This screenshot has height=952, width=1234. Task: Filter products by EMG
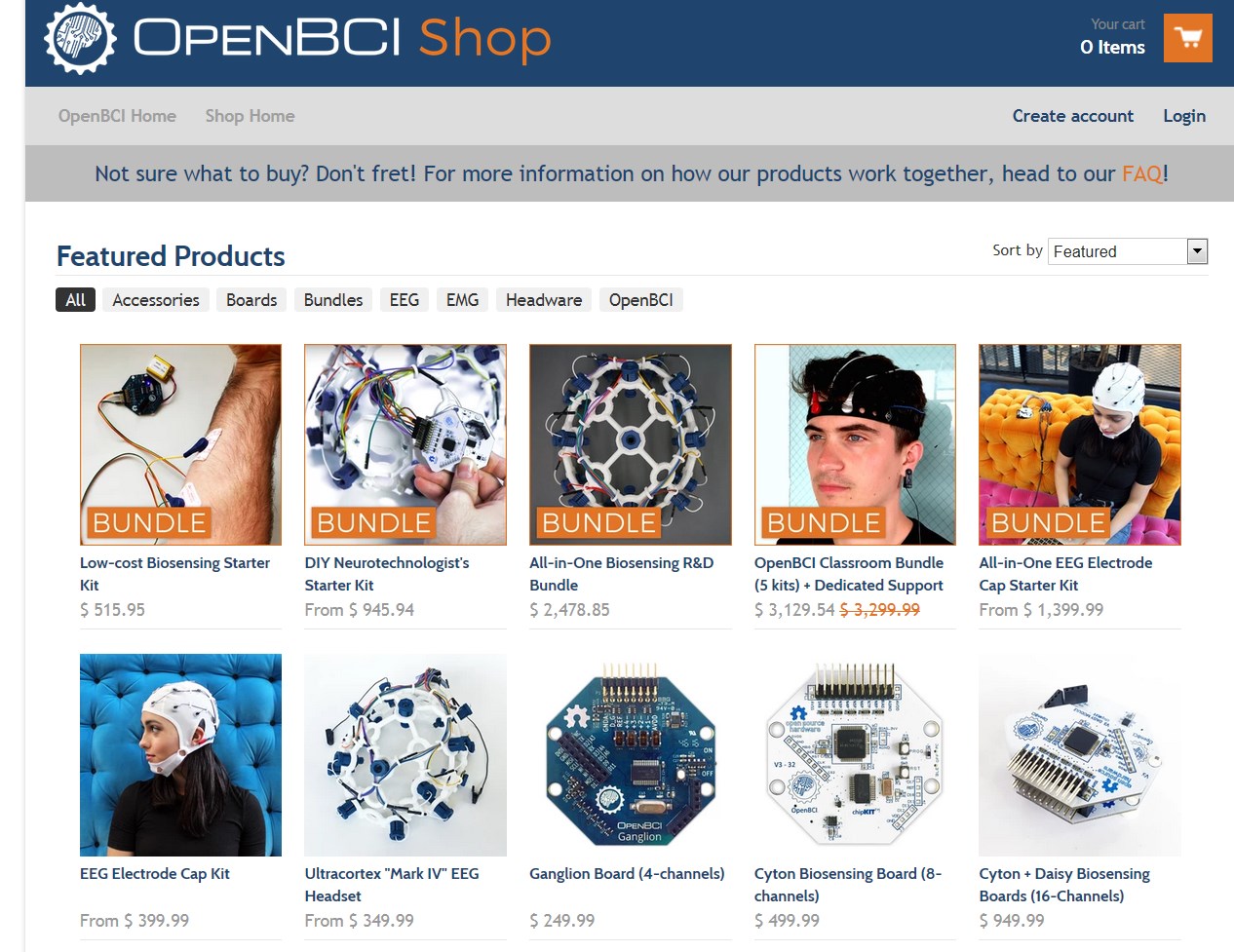click(x=462, y=300)
